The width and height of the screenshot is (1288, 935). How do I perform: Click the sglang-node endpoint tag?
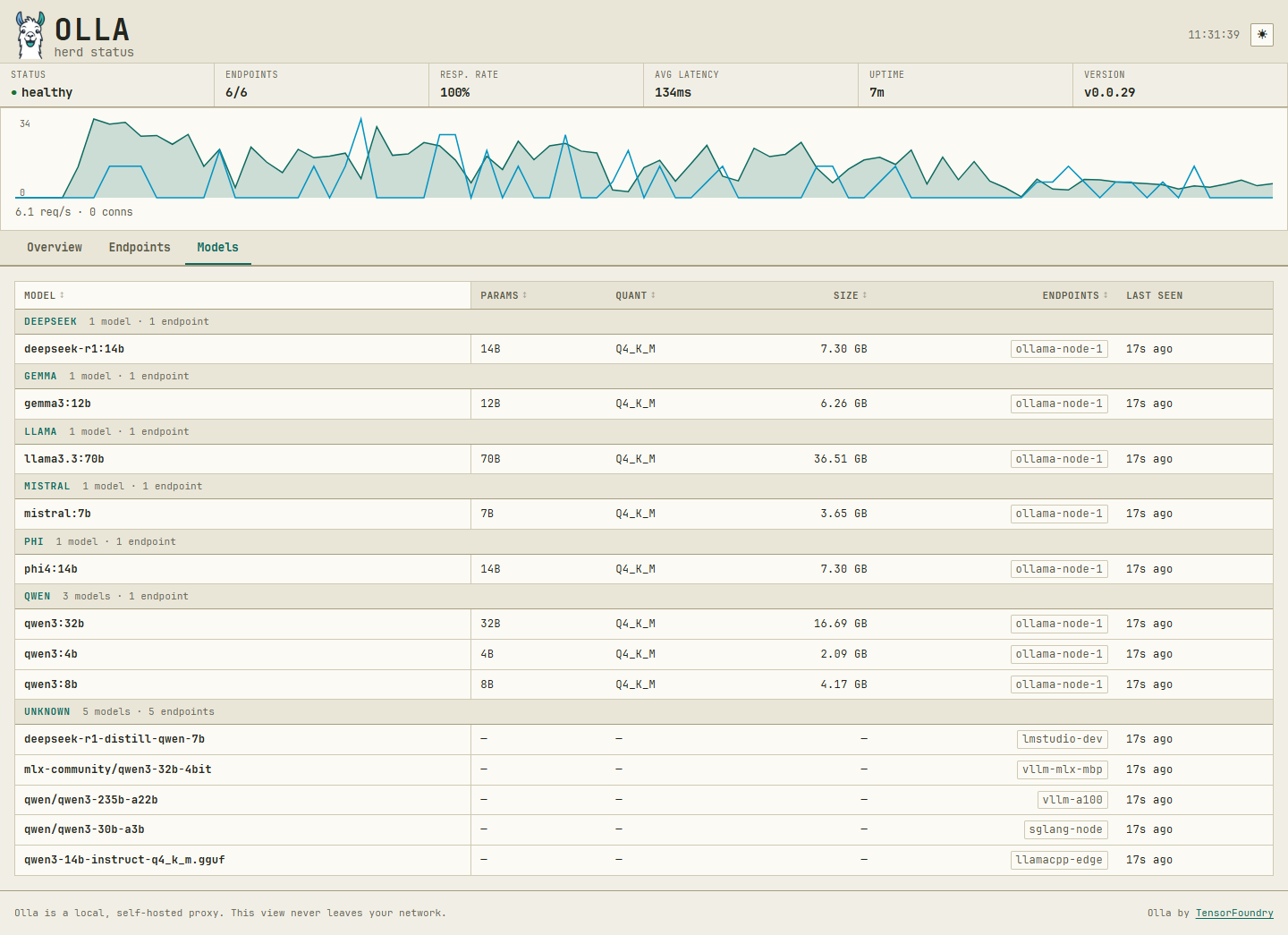click(1065, 829)
